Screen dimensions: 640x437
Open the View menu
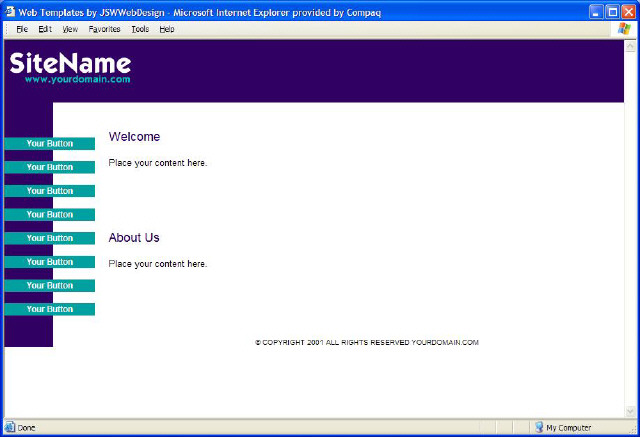(70, 30)
